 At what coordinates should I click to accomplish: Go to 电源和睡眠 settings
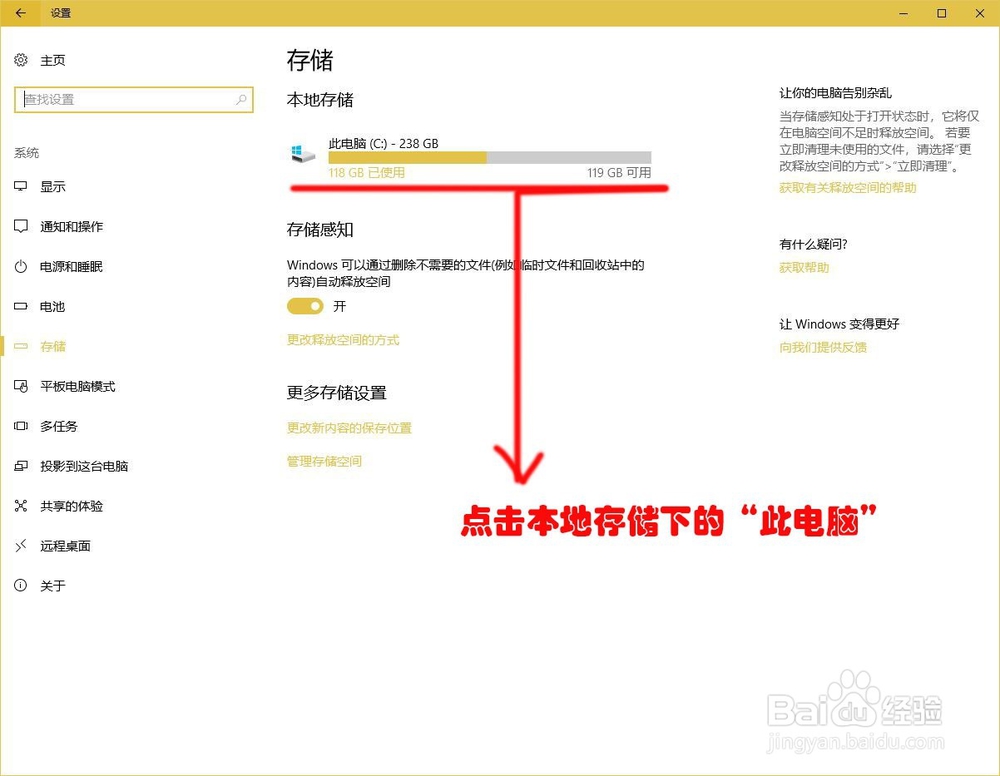tap(71, 267)
